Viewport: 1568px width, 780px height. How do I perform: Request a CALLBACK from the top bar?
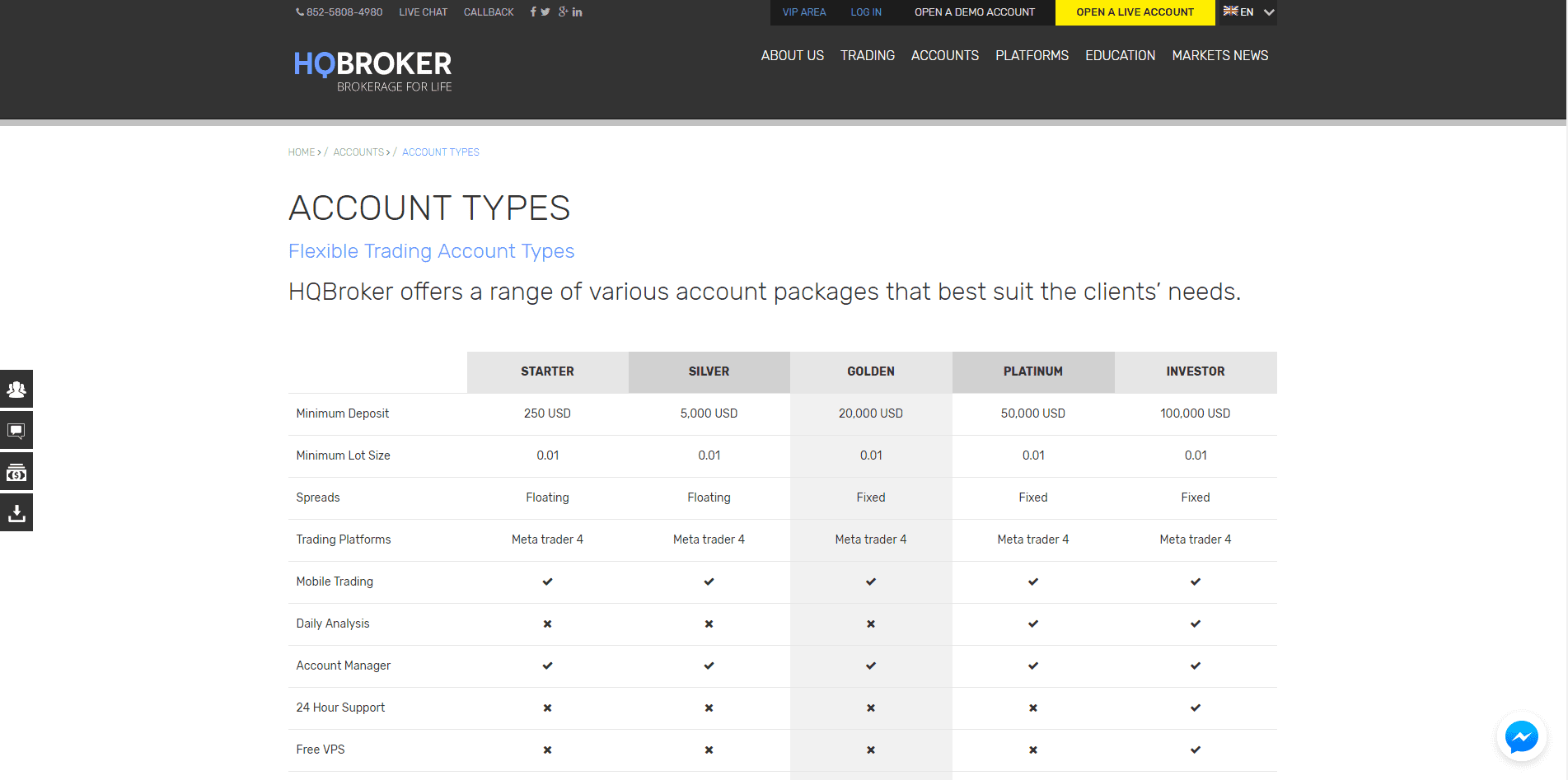pos(488,12)
